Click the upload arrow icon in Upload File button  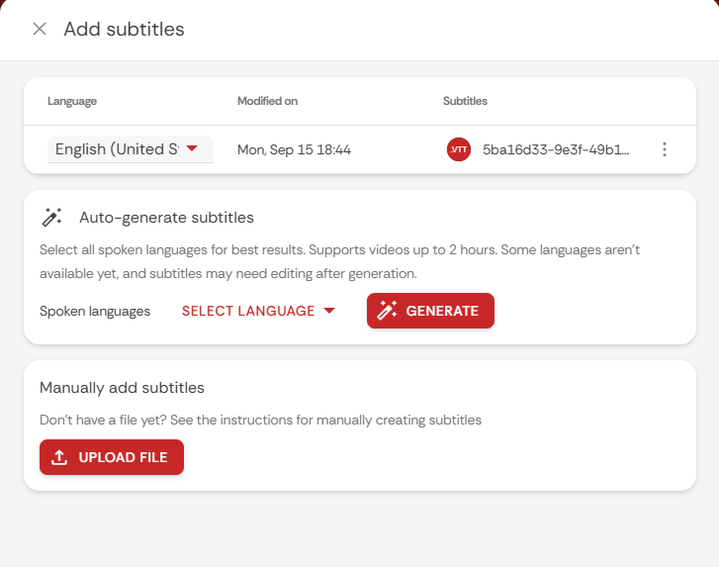click(x=60, y=457)
